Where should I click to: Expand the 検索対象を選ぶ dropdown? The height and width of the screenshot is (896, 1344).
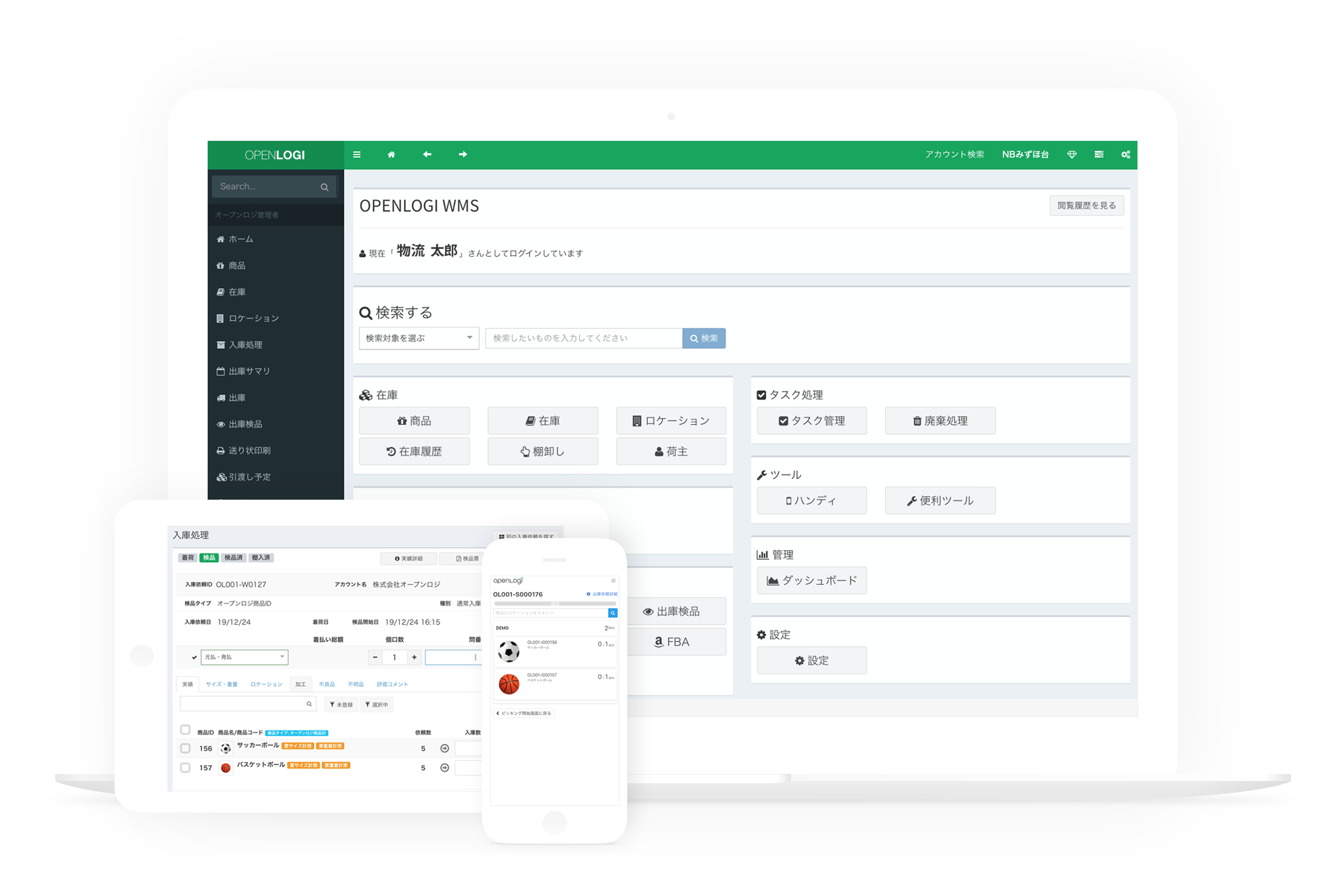point(419,338)
